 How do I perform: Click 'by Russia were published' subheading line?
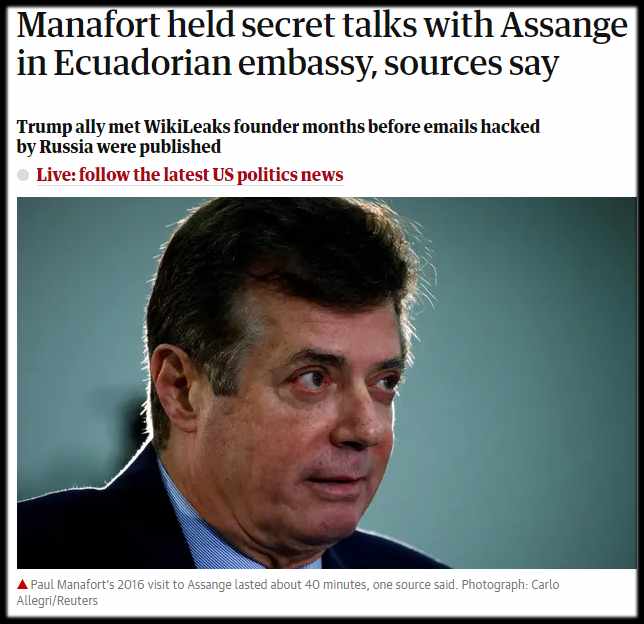119,147
